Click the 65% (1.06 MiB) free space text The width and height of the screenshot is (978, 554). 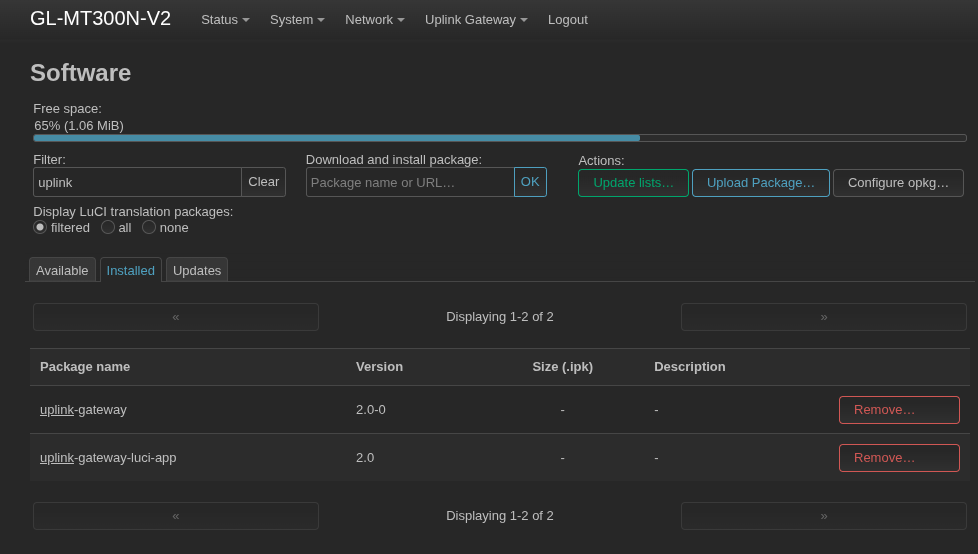(x=79, y=126)
